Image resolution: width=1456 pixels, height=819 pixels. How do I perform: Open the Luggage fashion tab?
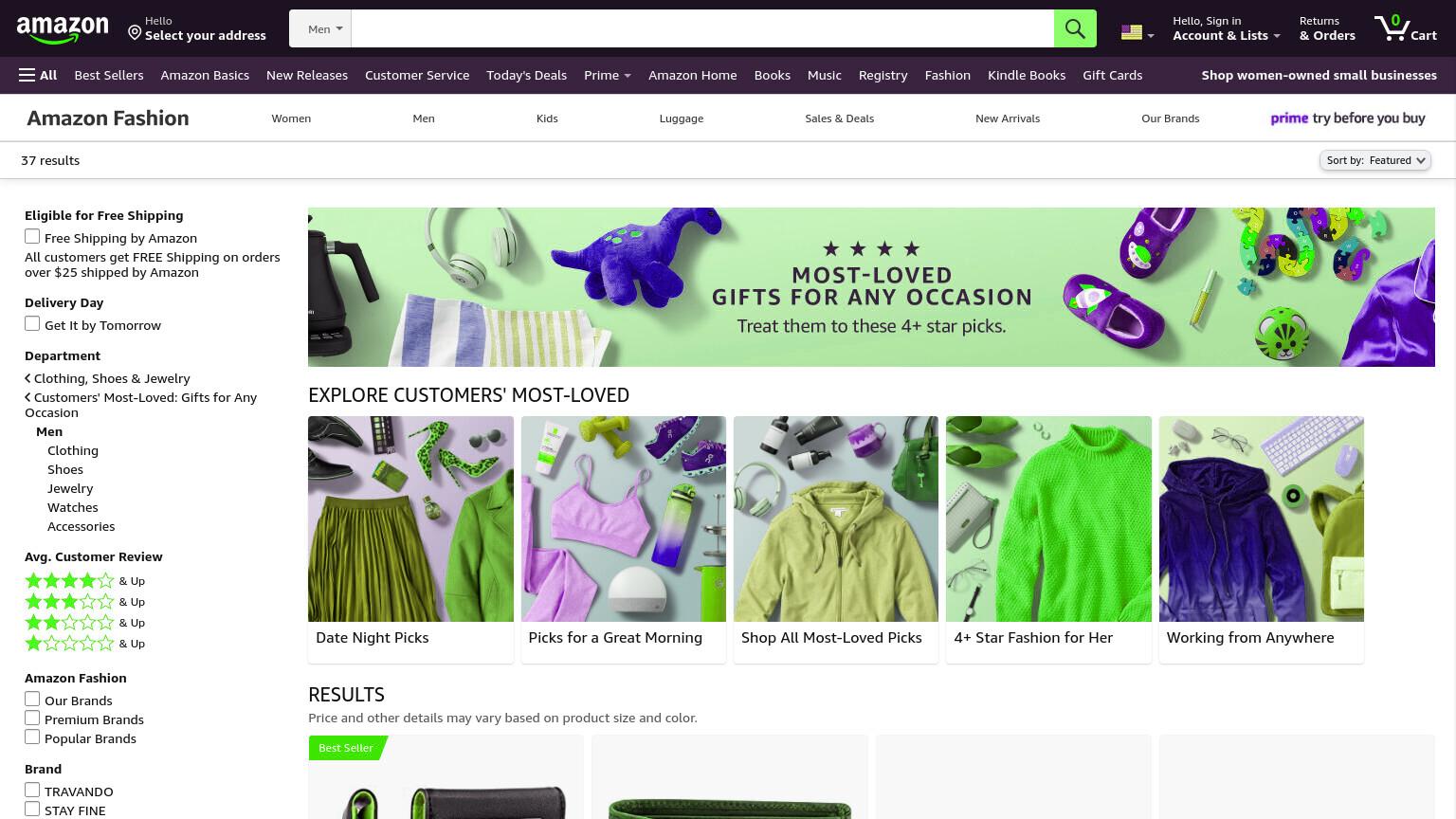[682, 118]
